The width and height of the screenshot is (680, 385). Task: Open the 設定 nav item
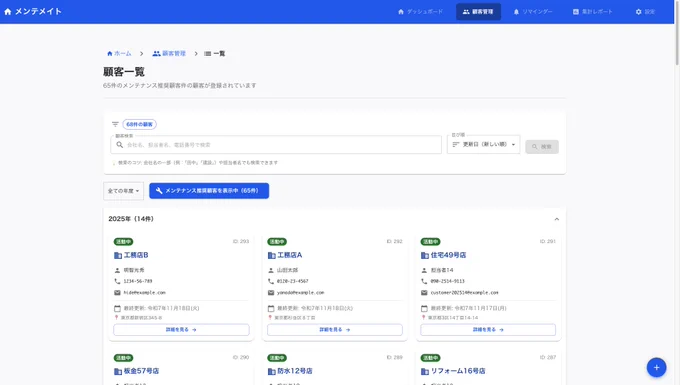(x=645, y=12)
